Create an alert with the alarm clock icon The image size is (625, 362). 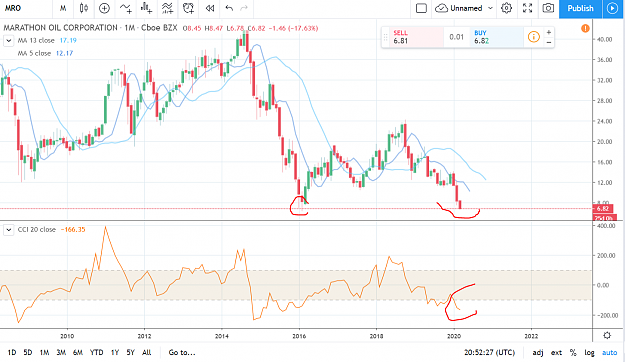coord(188,8)
